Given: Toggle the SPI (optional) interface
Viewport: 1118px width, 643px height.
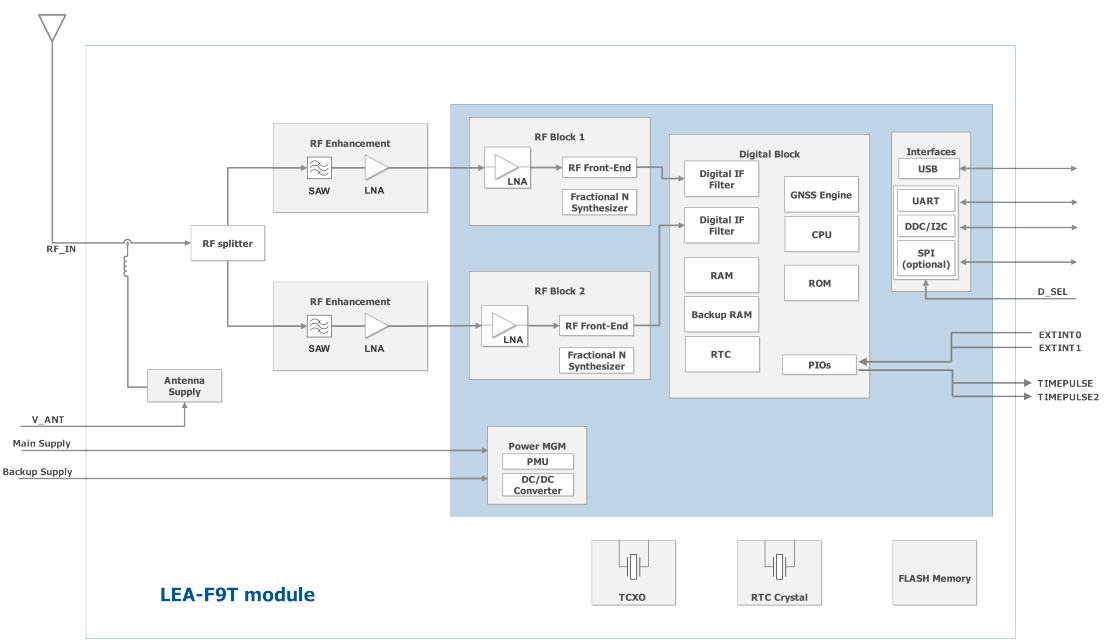Looking at the screenshot, I should click(x=925, y=258).
